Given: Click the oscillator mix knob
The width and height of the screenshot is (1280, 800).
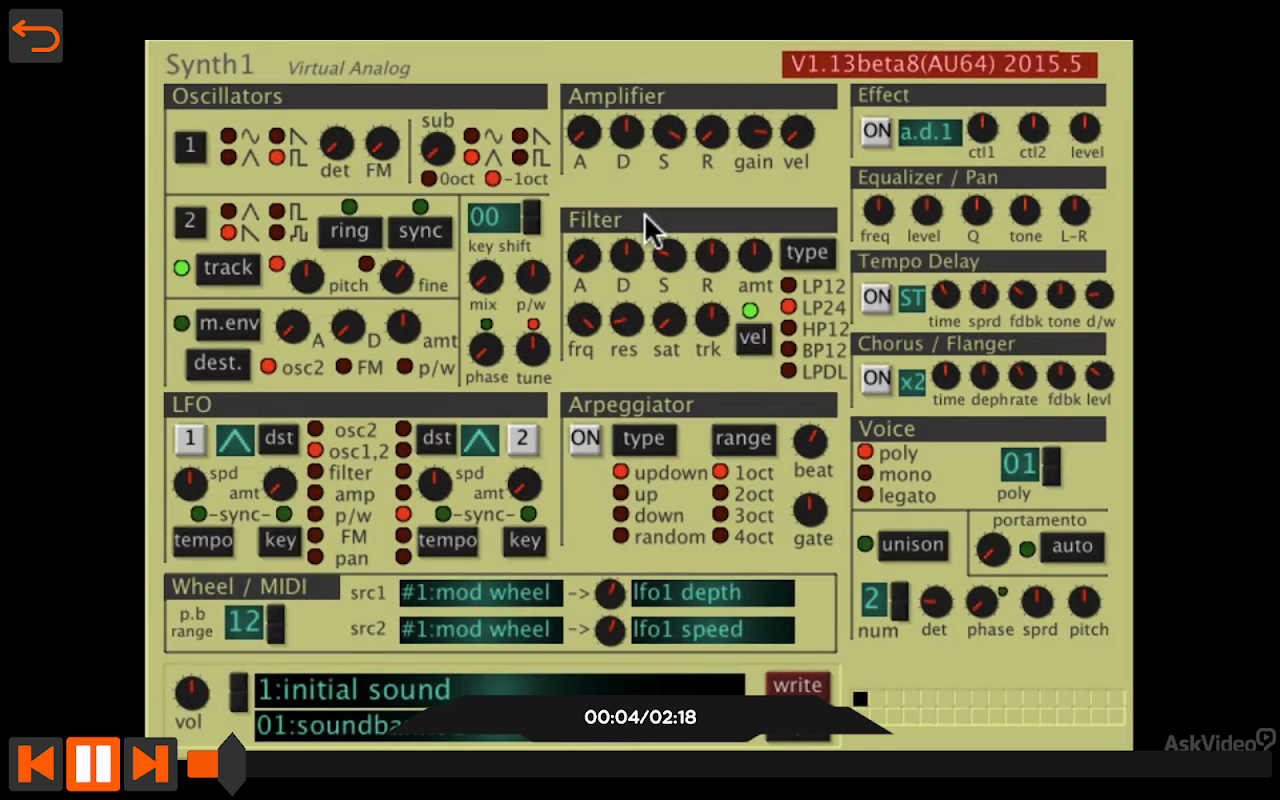Looking at the screenshot, I should tap(486, 276).
